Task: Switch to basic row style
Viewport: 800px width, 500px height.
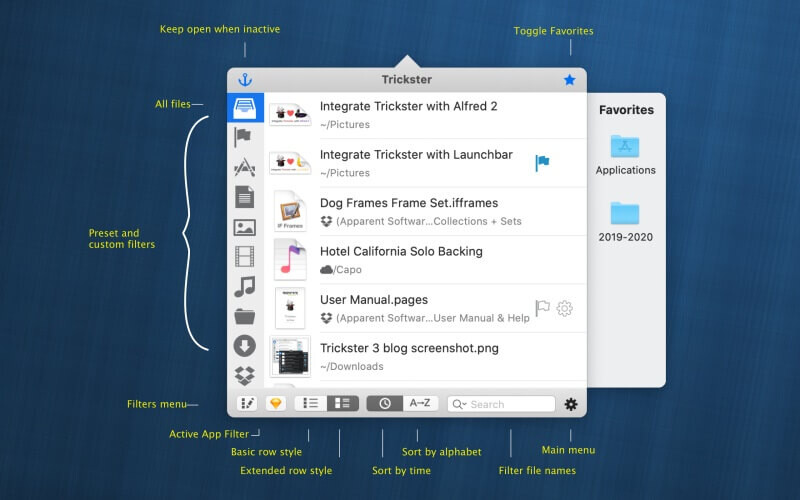Action: click(311, 404)
